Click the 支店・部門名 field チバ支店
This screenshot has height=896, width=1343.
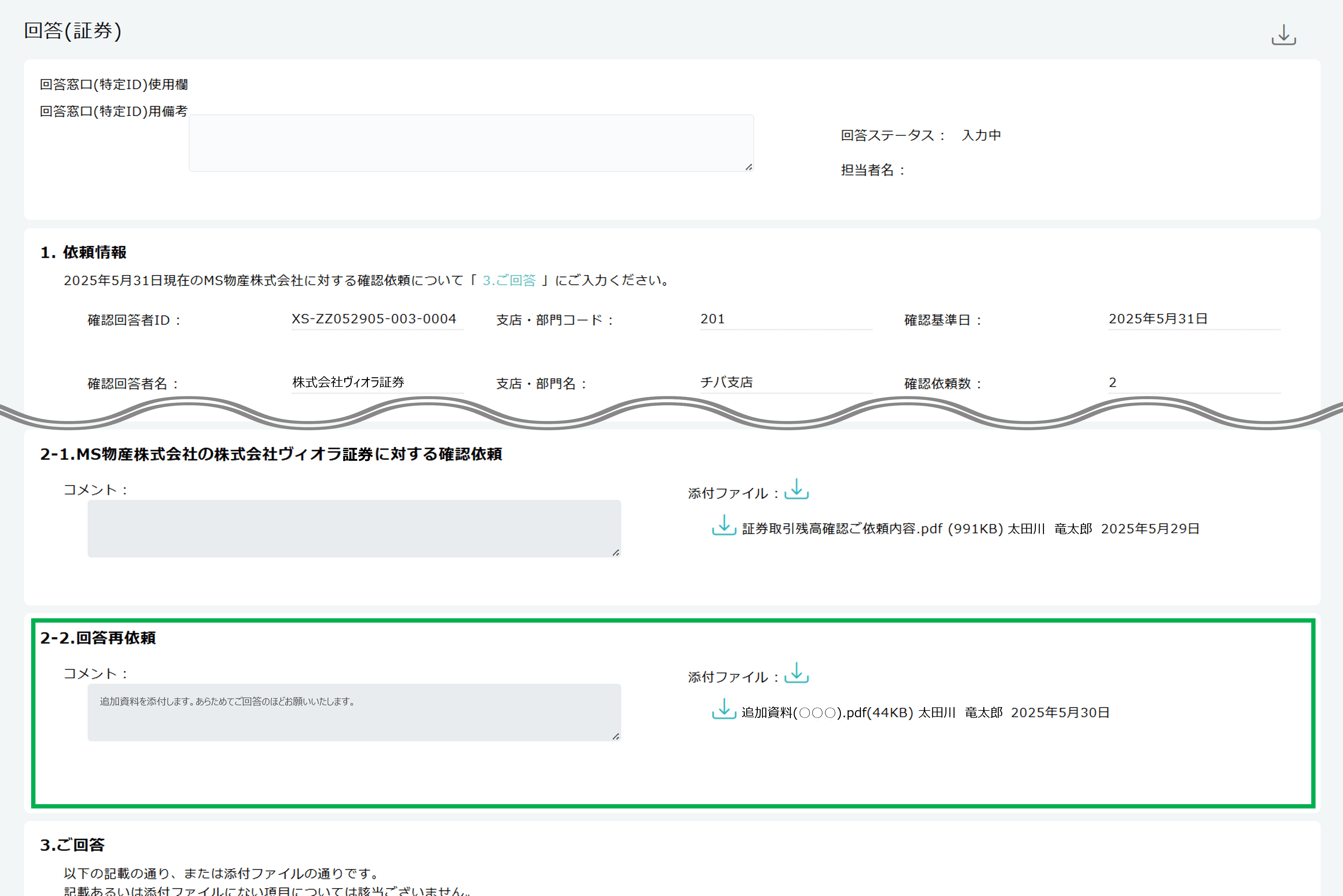[x=726, y=382]
